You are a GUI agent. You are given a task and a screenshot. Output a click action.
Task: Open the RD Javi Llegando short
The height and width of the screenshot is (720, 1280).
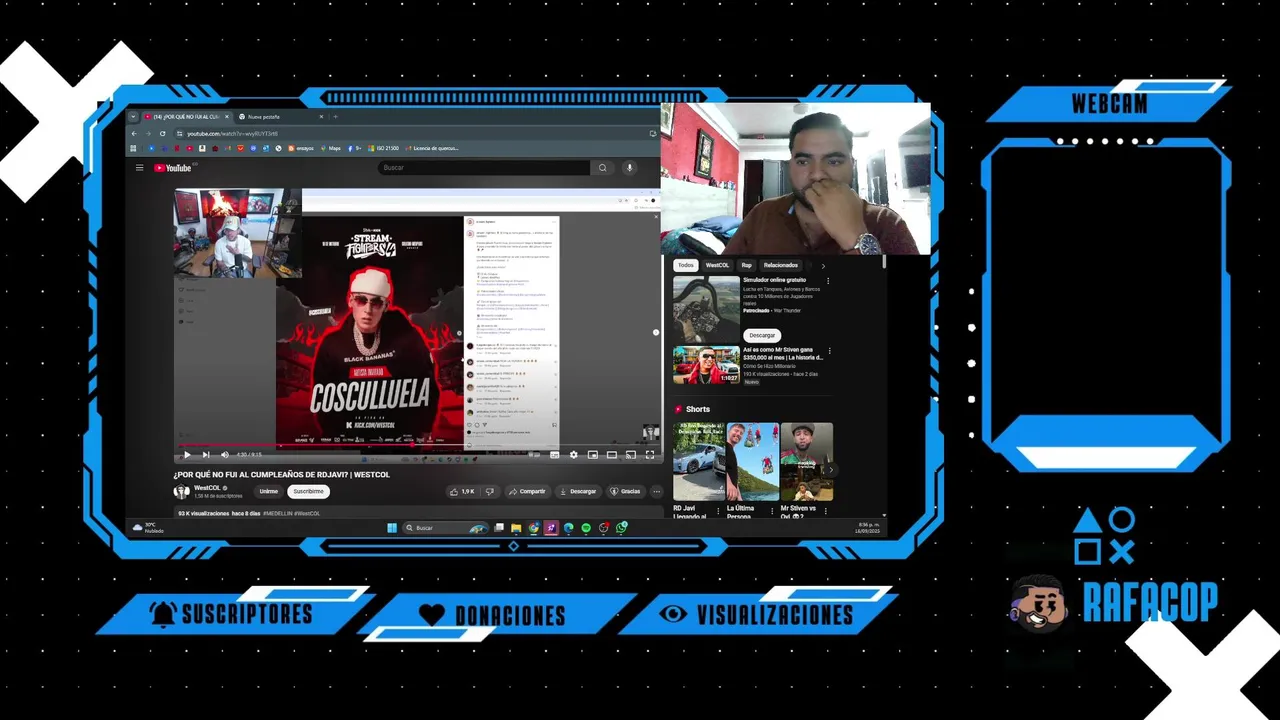click(698, 461)
